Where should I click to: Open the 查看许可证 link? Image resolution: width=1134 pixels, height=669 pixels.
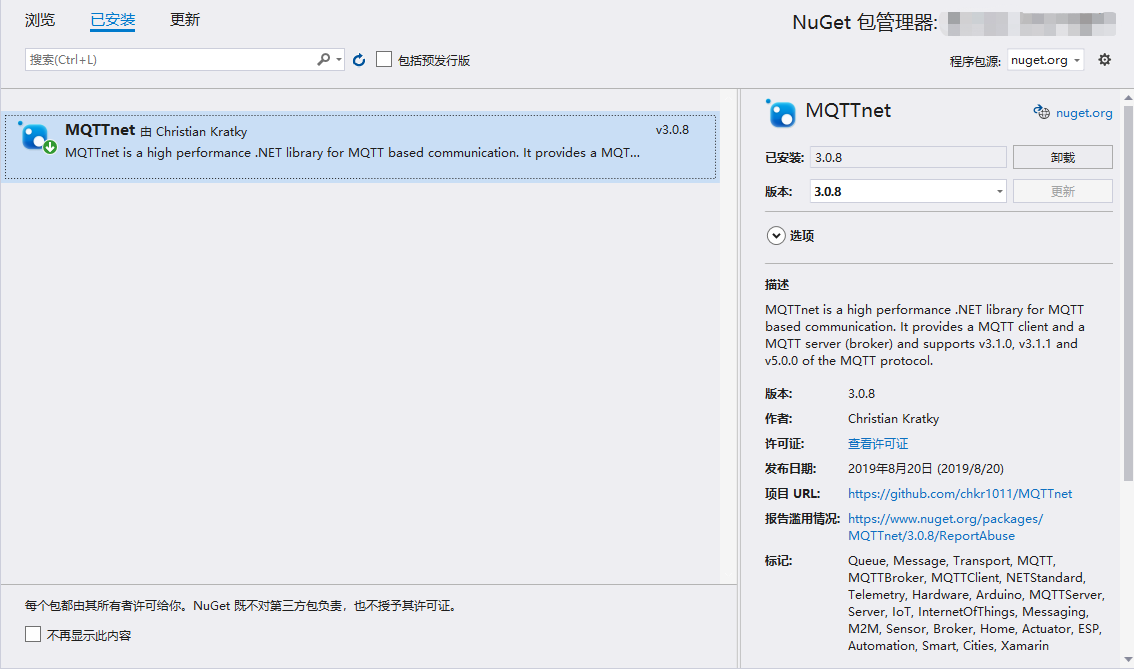click(877, 443)
